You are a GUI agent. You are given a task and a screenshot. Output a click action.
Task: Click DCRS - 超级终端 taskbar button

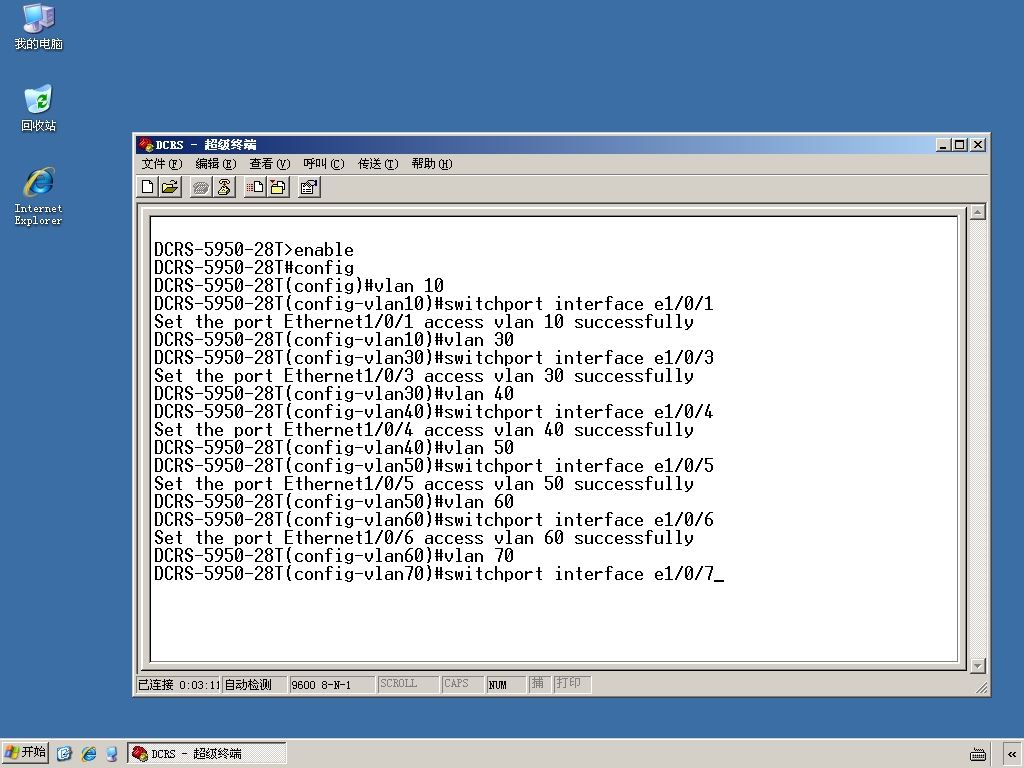pyautogui.click(x=206, y=754)
